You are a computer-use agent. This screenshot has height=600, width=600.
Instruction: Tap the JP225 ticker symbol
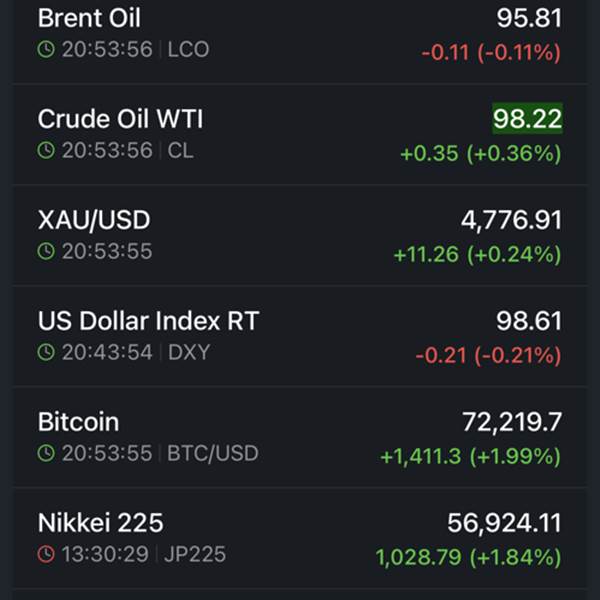coord(197,554)
